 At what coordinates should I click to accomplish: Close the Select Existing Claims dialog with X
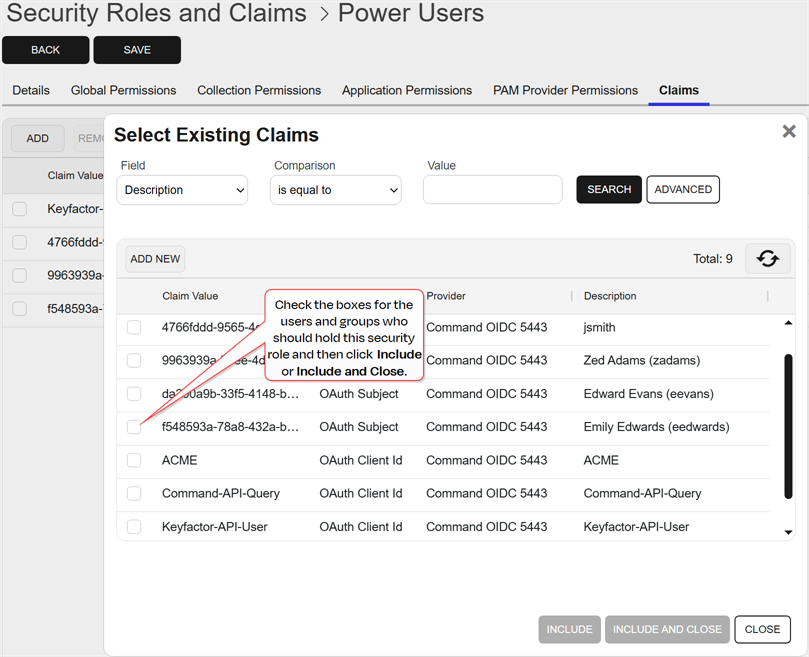coord(788,131)
